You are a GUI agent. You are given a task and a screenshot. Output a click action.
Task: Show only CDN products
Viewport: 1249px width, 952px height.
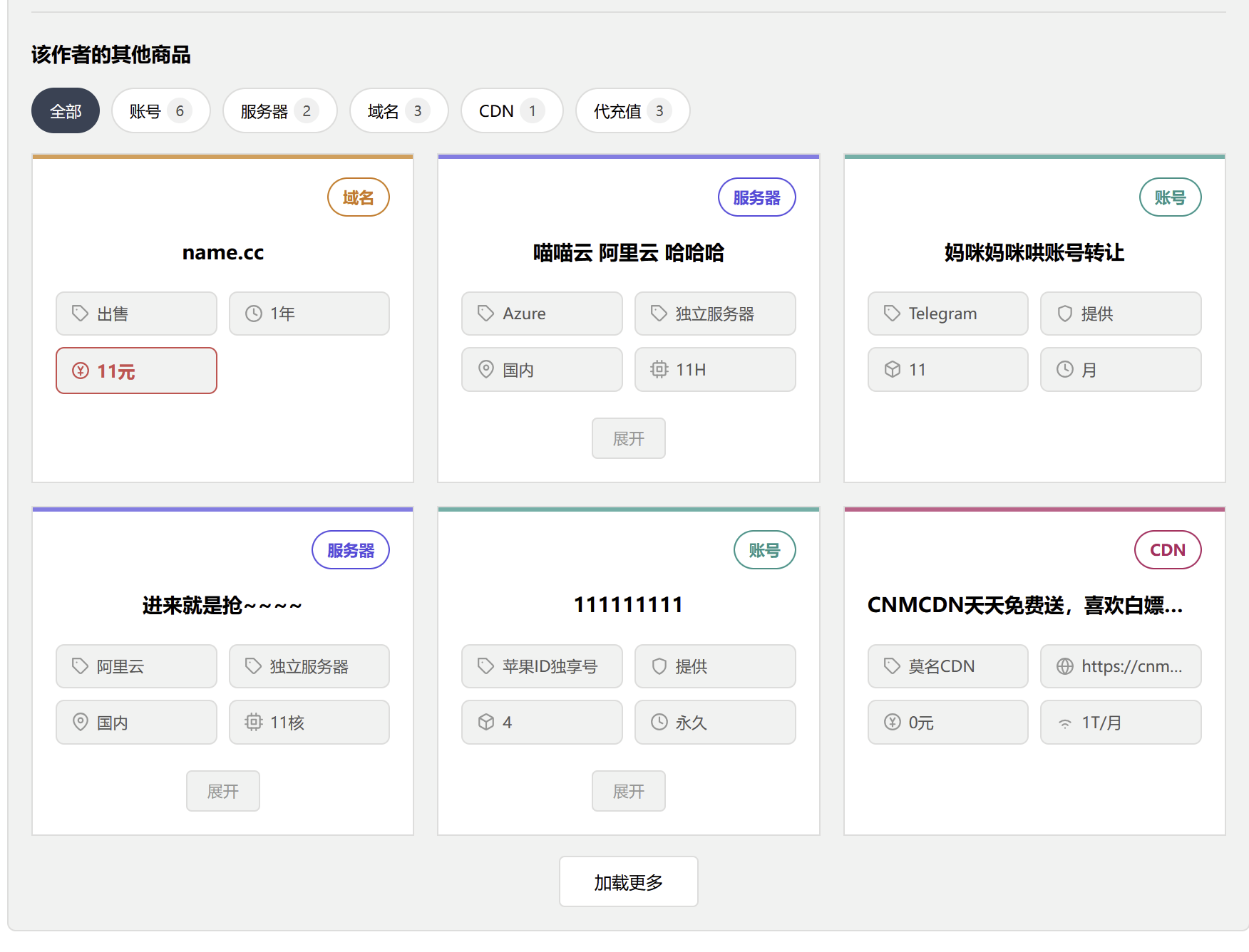tap(513, 110)
